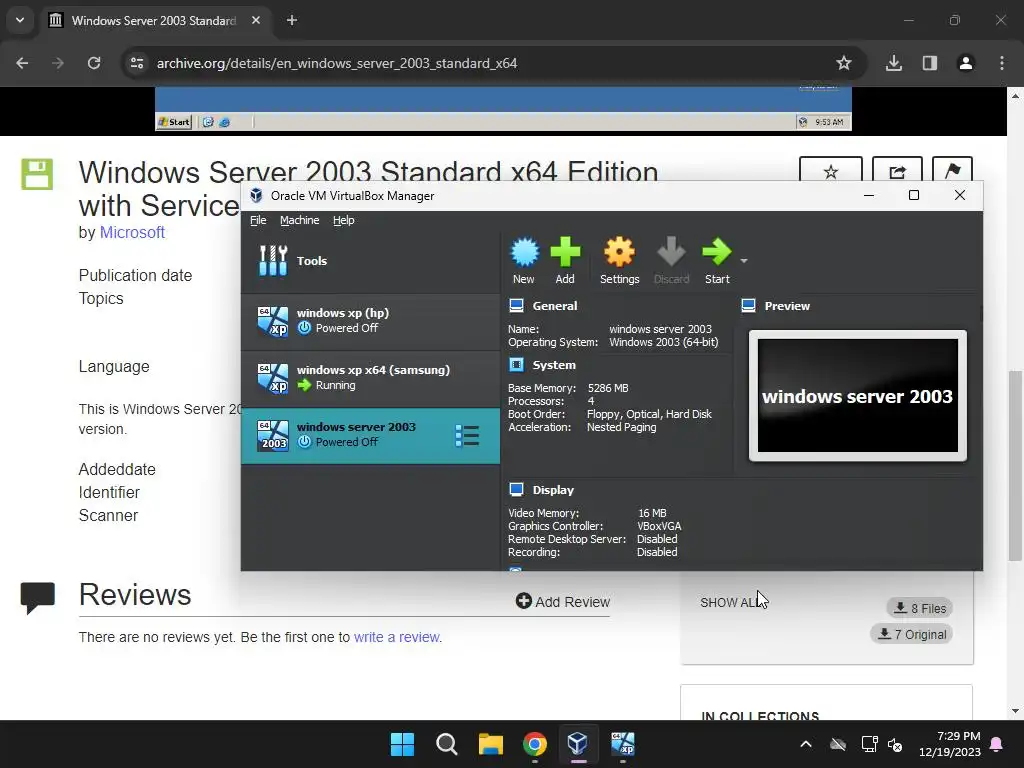Click SHOW ALL download options
Image resolution: width=1024 pixels, height=768 pixels.
coord(729,603)
